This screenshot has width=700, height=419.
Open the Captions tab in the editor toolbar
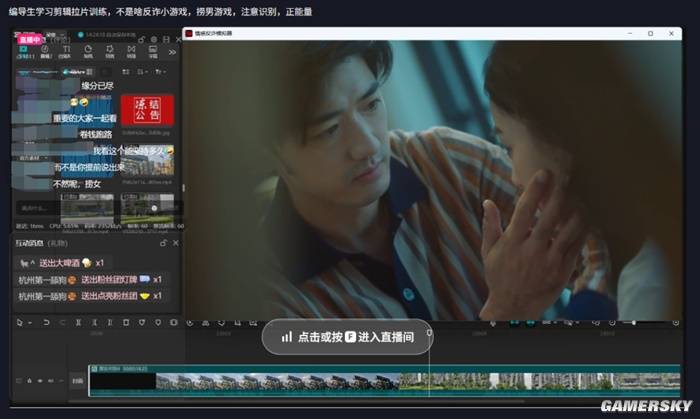pyautogui.click(x=153, y=52)
